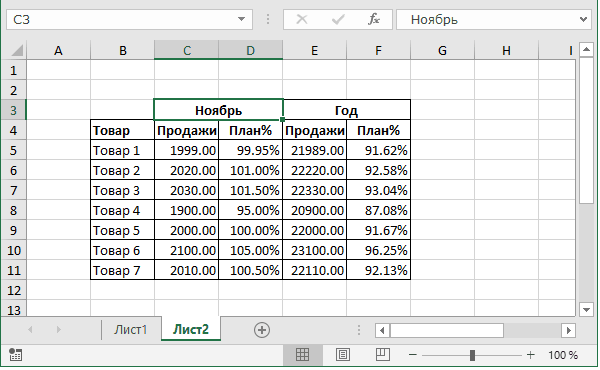Select cell with value 1999.00

[x=186, y=150]
